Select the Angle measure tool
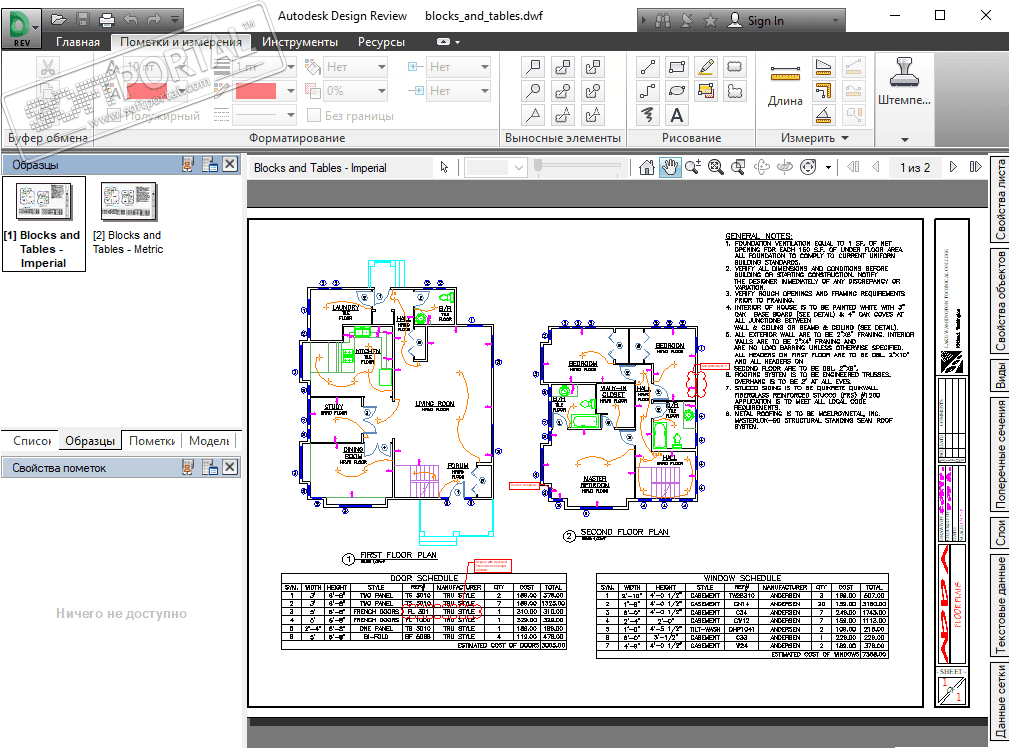 click(824, 115)
